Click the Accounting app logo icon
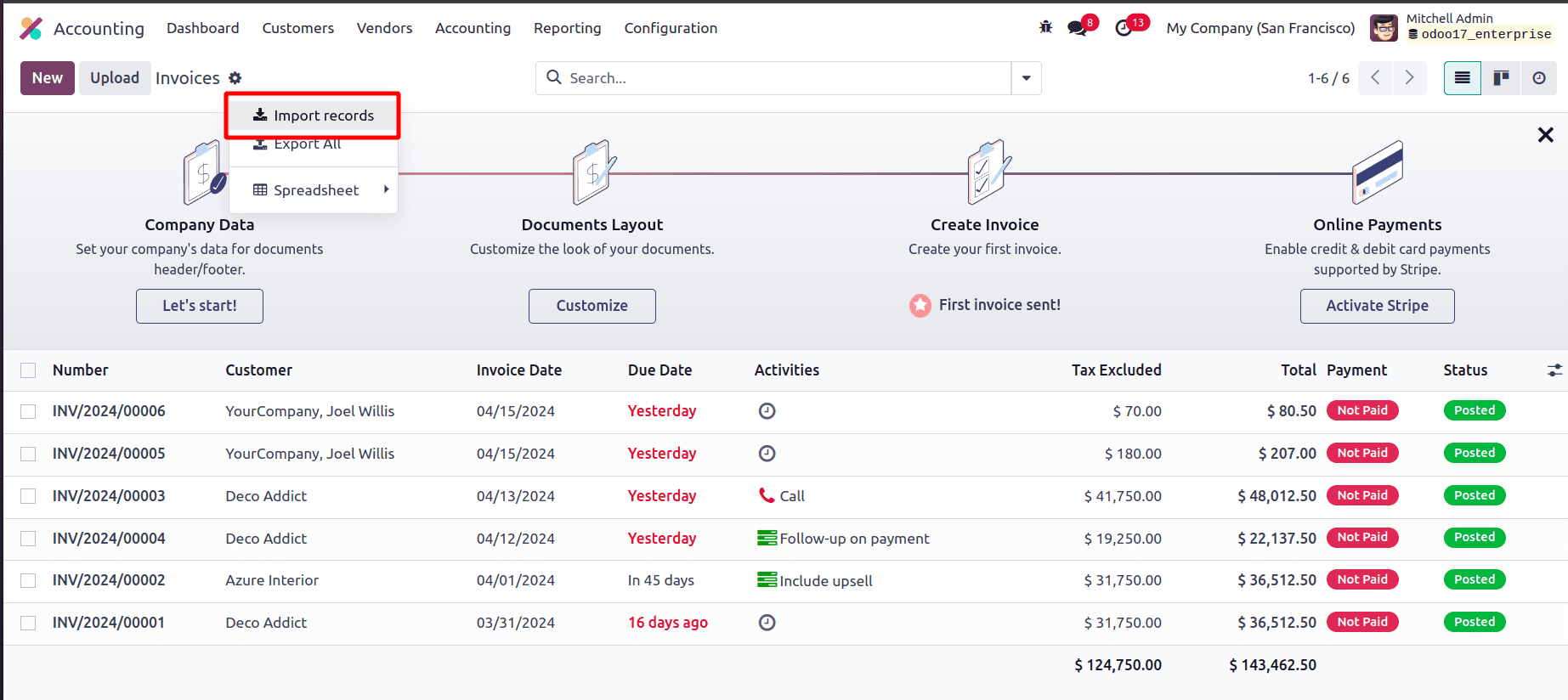 point(31,28)
